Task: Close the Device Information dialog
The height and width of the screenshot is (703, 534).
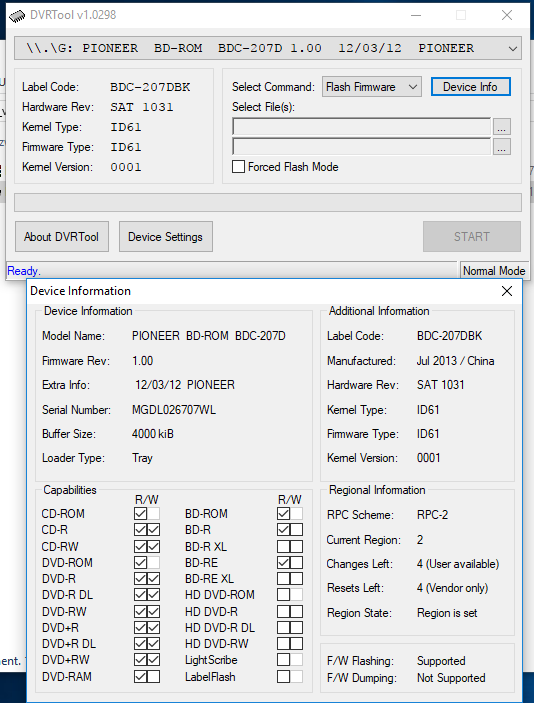Action: click(507, 291)
